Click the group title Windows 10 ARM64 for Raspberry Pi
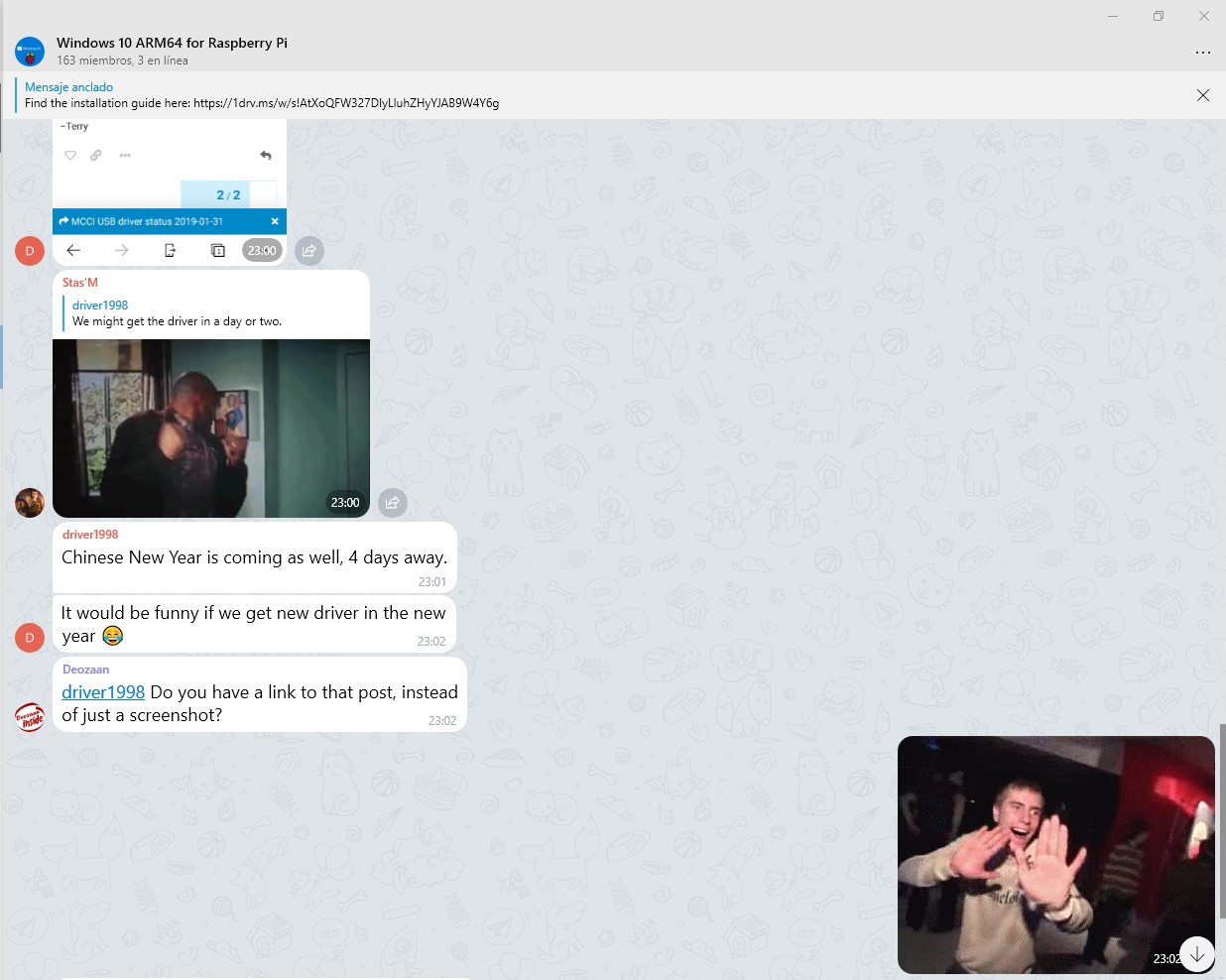The width and height of the screenshot is (1226, 980). pos(172,43)
